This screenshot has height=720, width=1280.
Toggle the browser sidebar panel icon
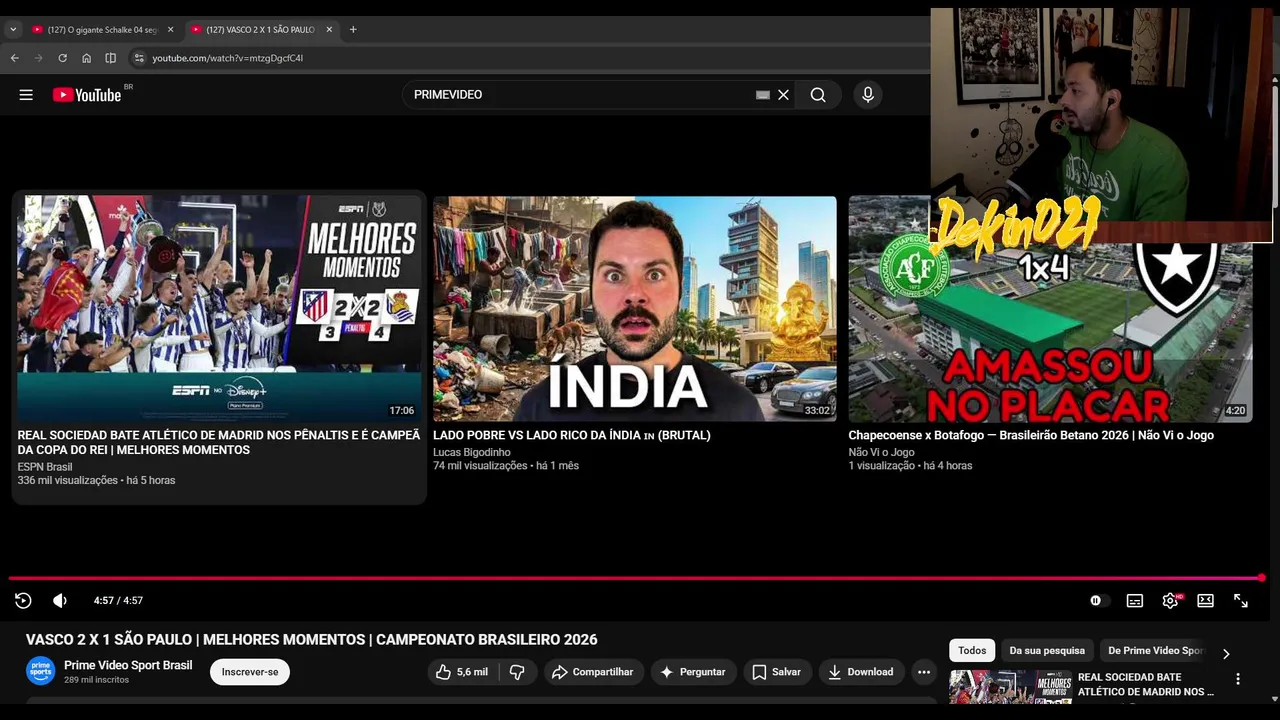pyautogui.click(x=111, y=58)
